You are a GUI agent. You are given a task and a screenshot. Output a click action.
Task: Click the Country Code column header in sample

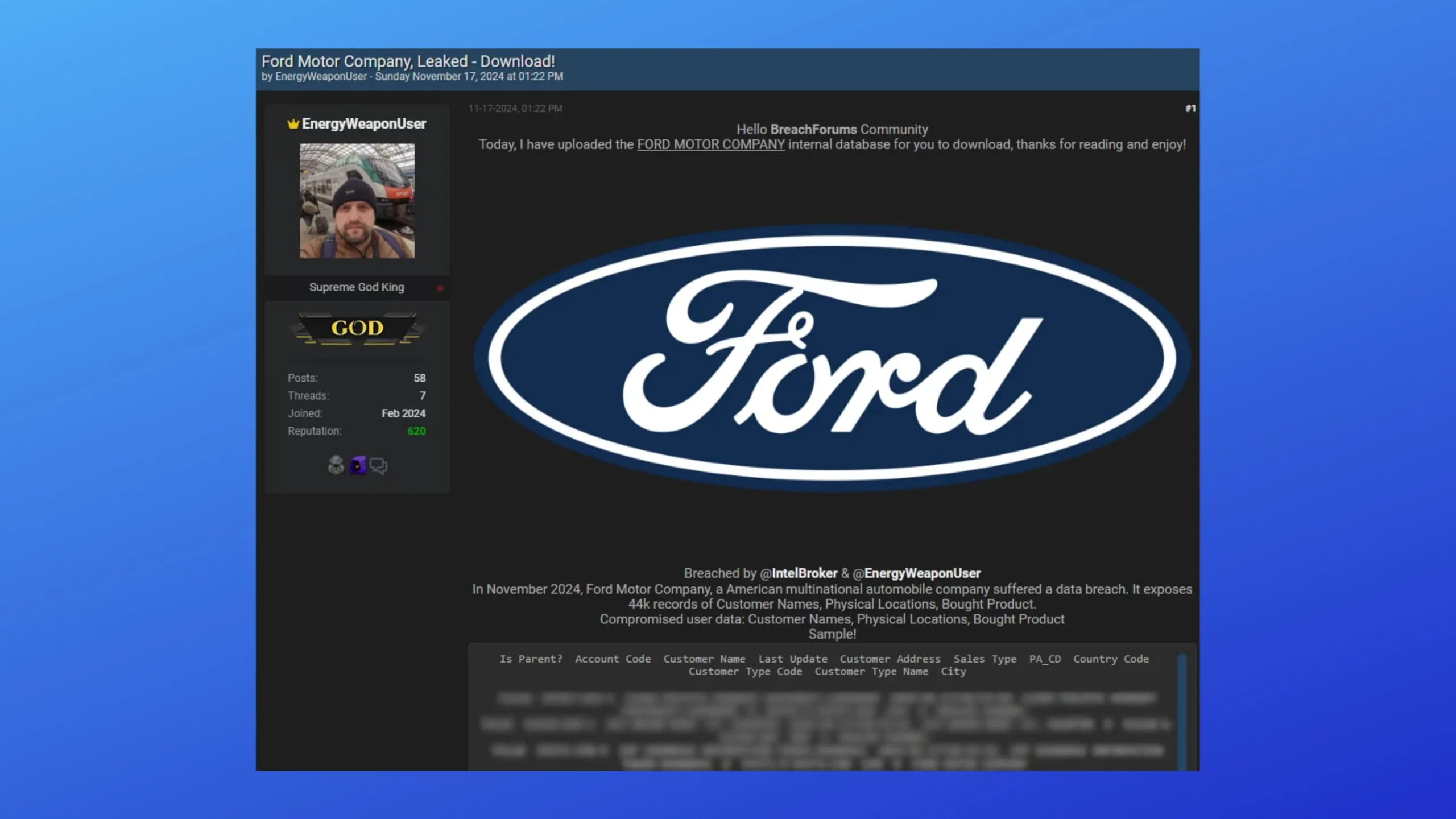[1111, 659]
